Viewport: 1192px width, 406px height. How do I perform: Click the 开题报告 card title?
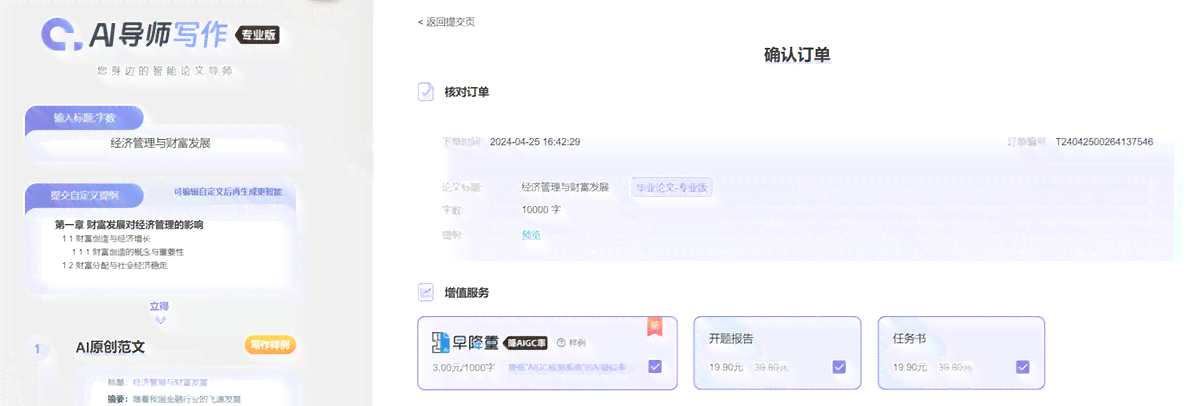pos(731,338)
